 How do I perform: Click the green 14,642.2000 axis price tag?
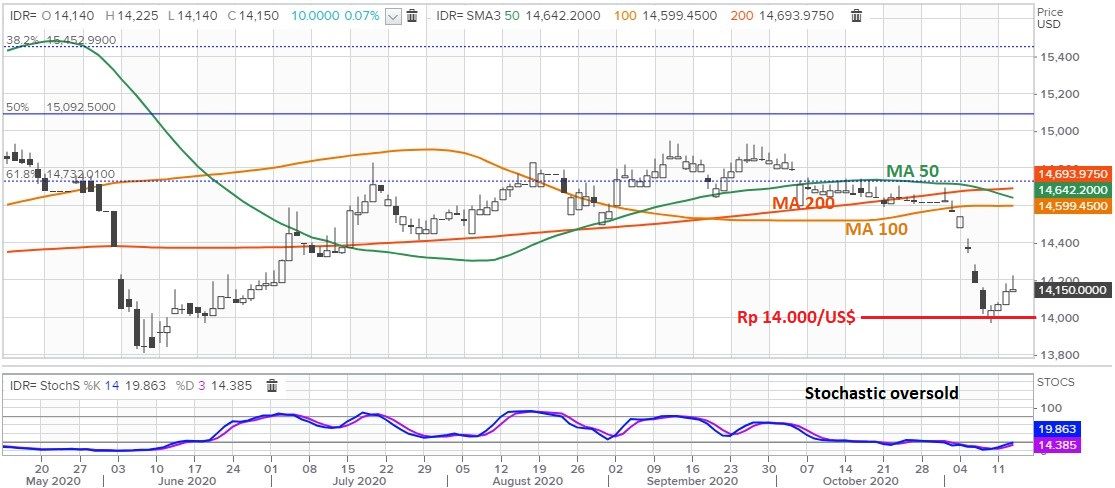pyautogui.click(x=1074, y=190)
